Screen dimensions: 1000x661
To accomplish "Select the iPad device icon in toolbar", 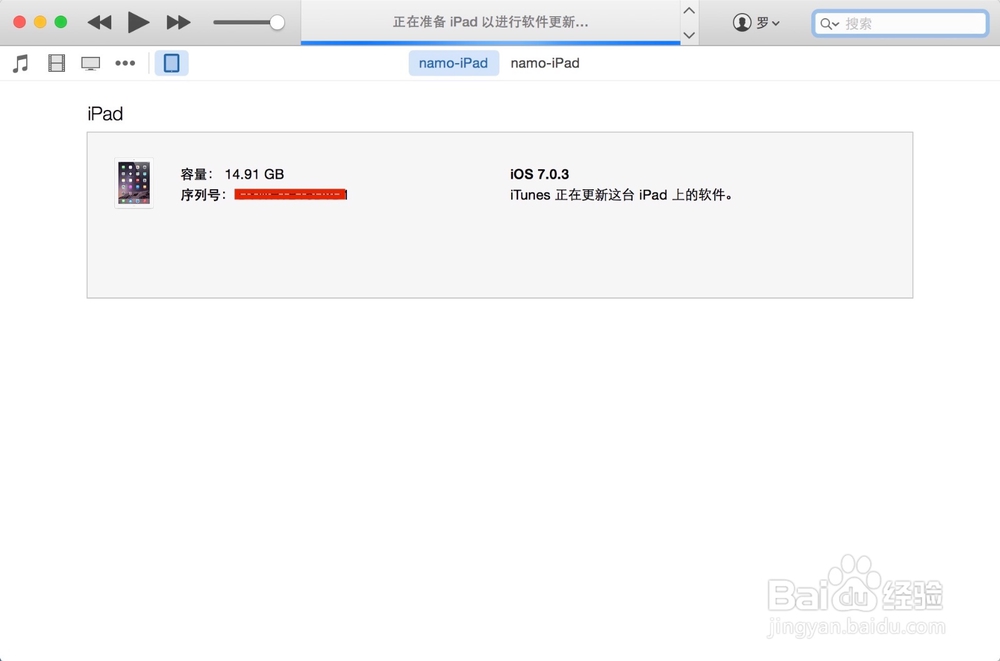I will [171, 62].
